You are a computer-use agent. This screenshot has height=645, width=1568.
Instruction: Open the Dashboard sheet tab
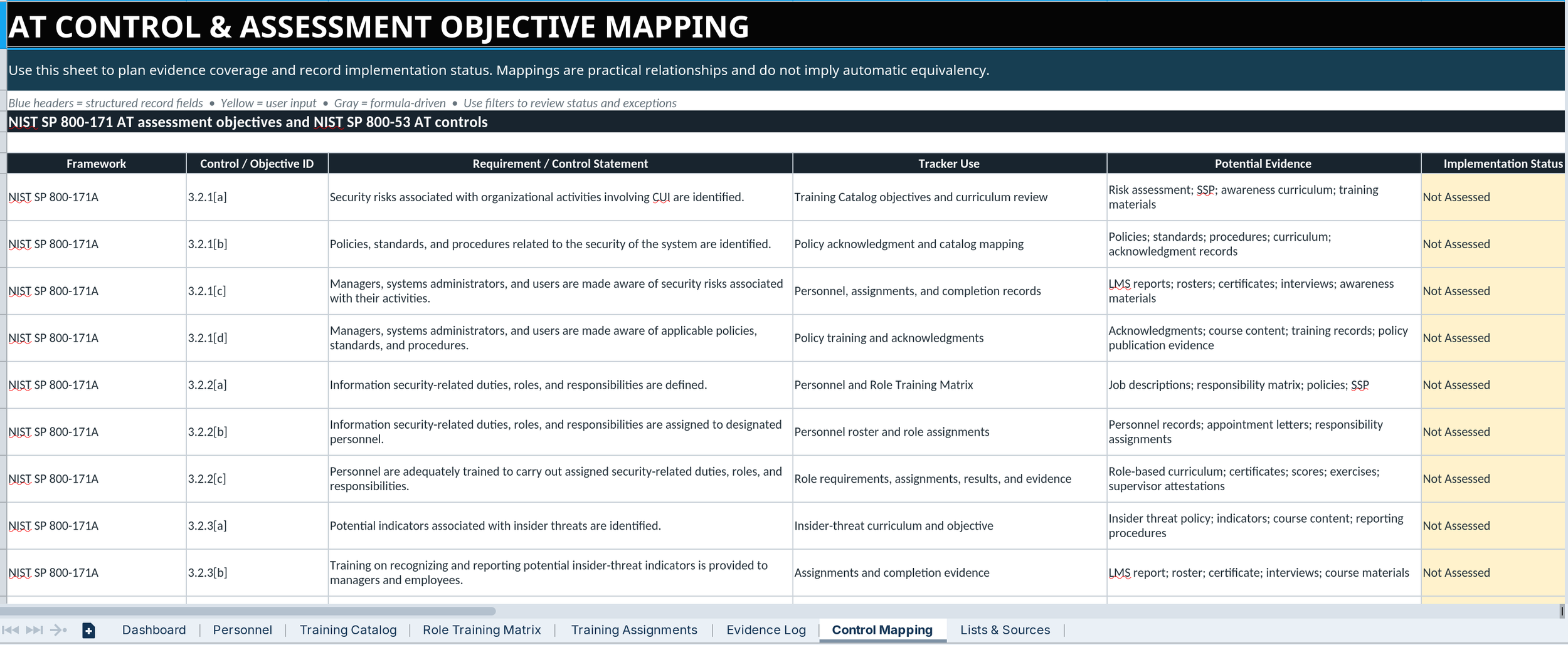154,630
